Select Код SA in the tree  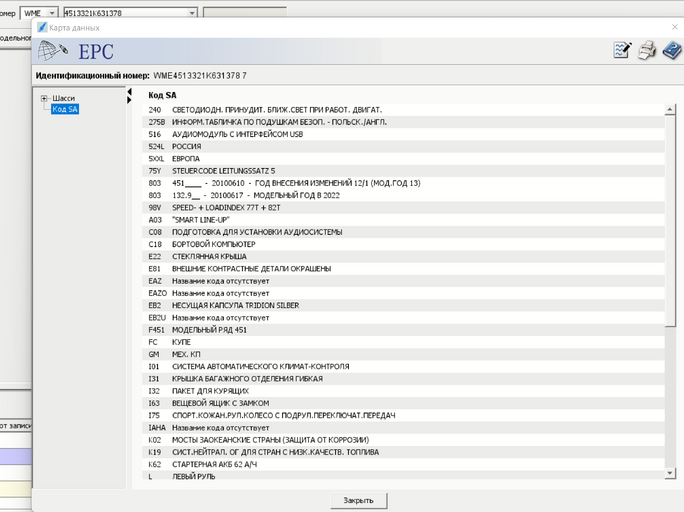click(x=65, y=109)
